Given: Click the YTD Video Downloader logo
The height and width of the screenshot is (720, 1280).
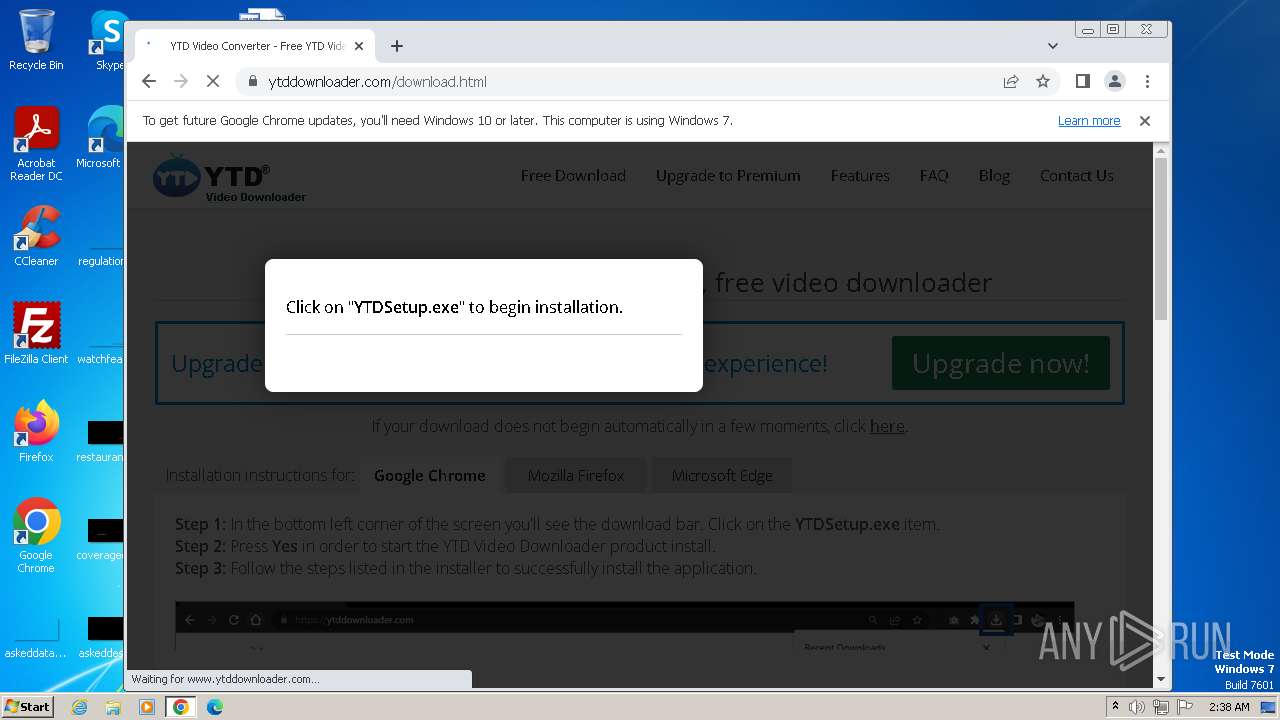Looking at the screenshot, I should 230,178.
